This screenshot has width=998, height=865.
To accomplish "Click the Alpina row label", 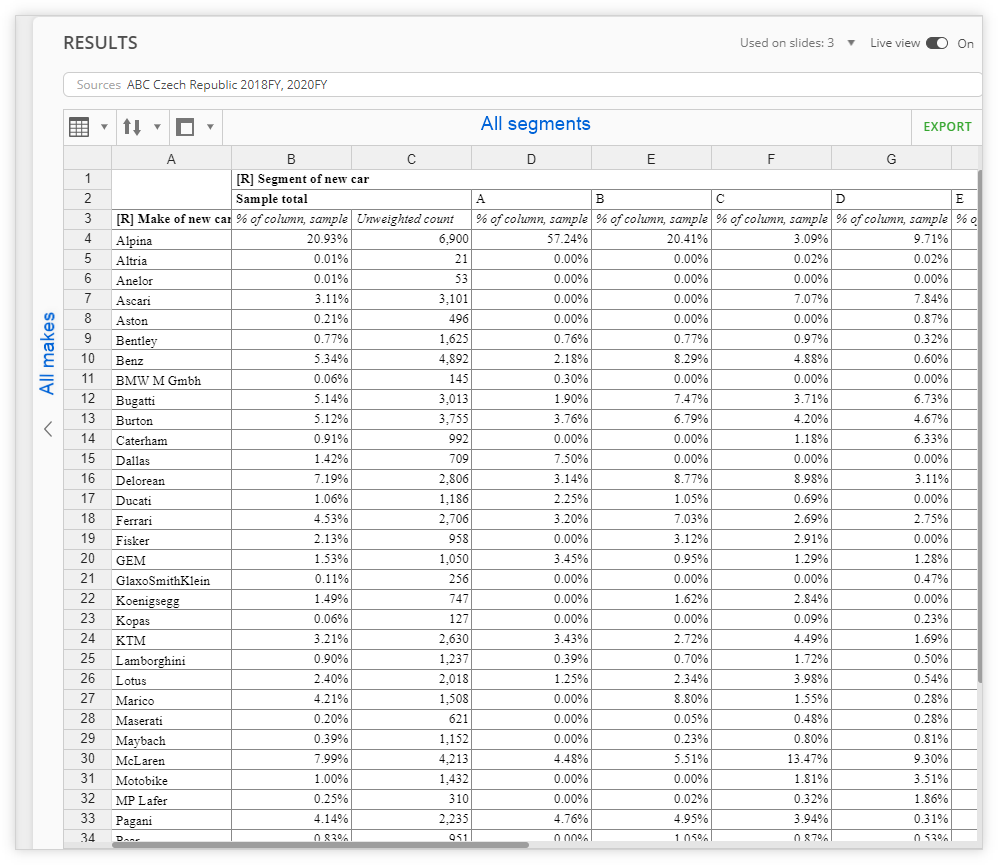I will pos(134,241).
